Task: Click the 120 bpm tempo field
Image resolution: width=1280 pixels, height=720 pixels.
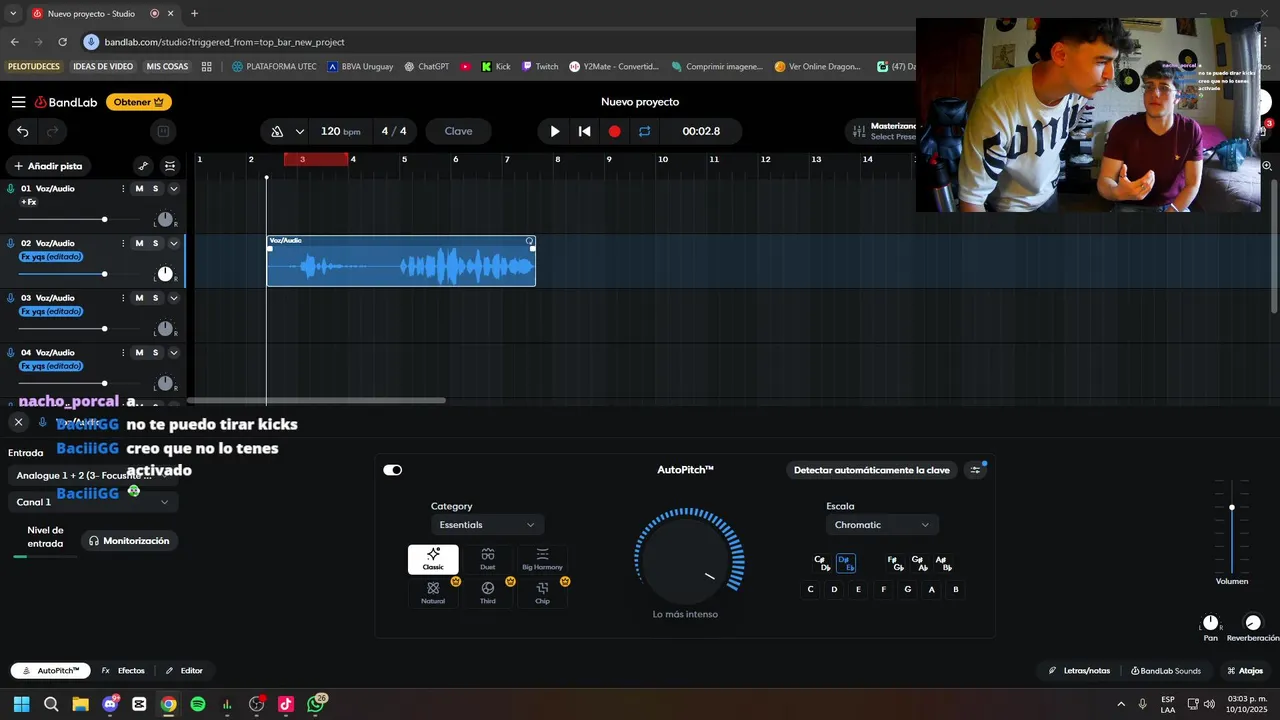Action: click(x=340, y=131)
